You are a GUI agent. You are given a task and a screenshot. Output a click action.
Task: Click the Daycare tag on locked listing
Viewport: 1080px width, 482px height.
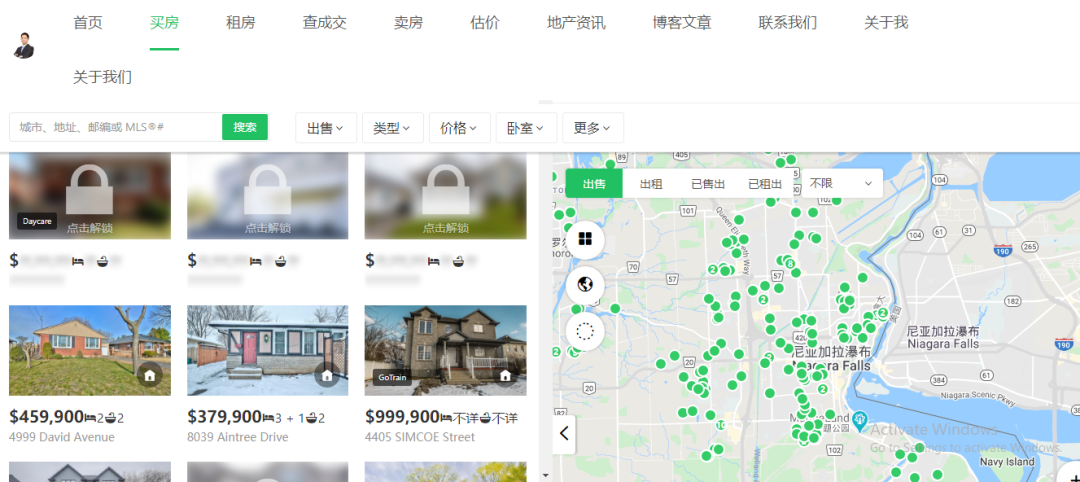(37, 221)
